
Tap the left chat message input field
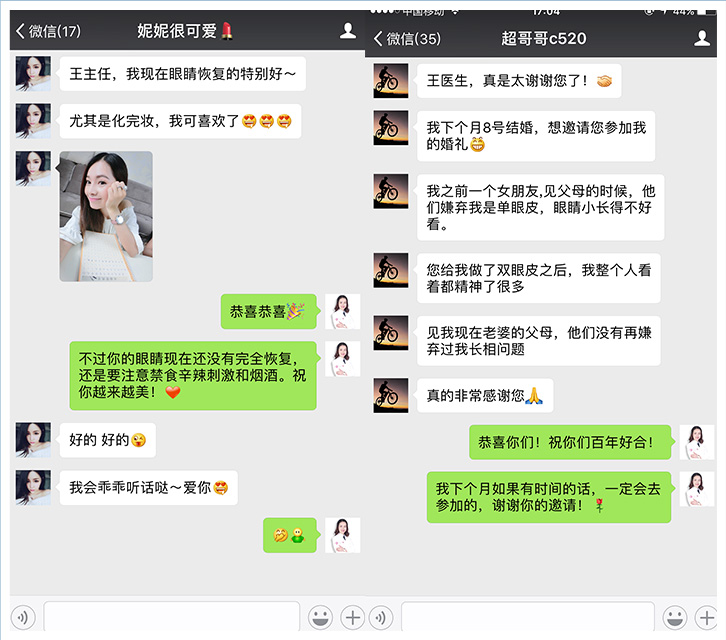(x=171, y=616)
